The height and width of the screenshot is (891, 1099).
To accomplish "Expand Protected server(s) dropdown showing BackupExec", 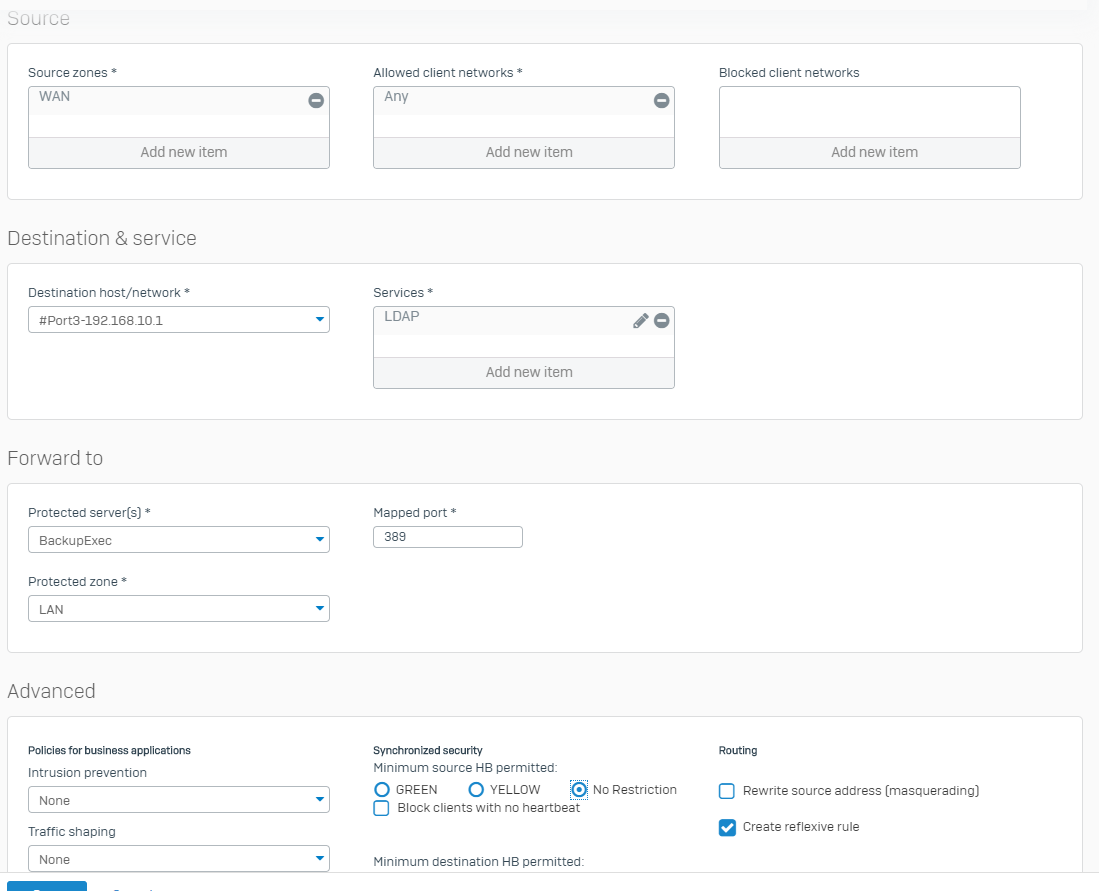I will click(179, 540).
